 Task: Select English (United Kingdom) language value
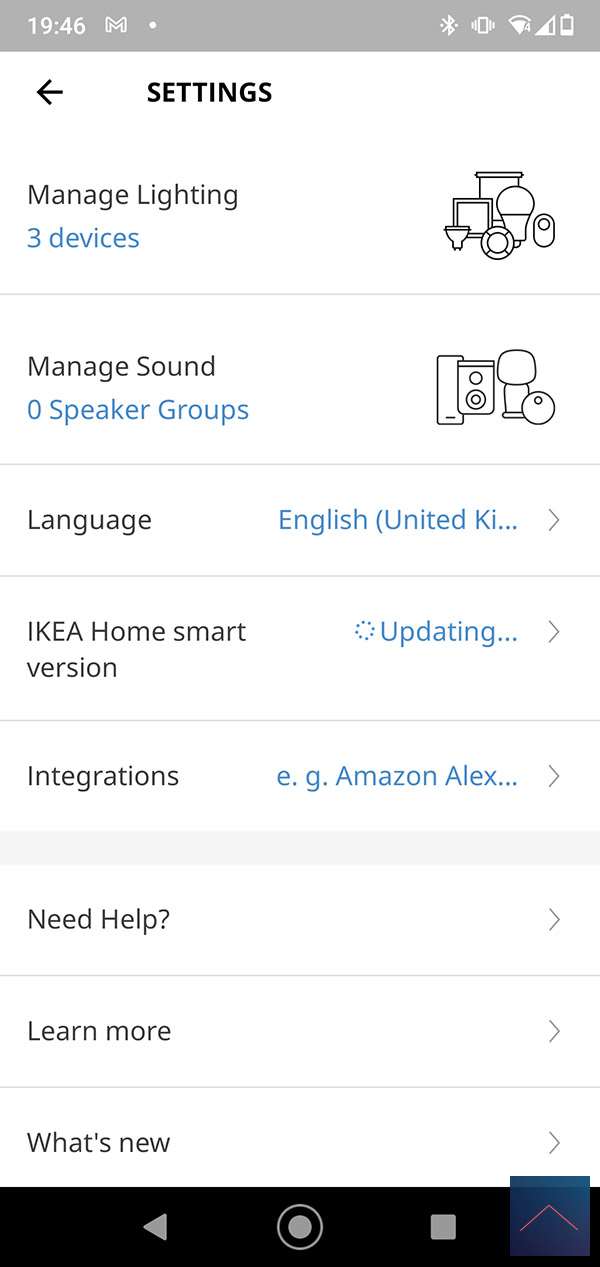pyautogui.click(x=398, y=520)
